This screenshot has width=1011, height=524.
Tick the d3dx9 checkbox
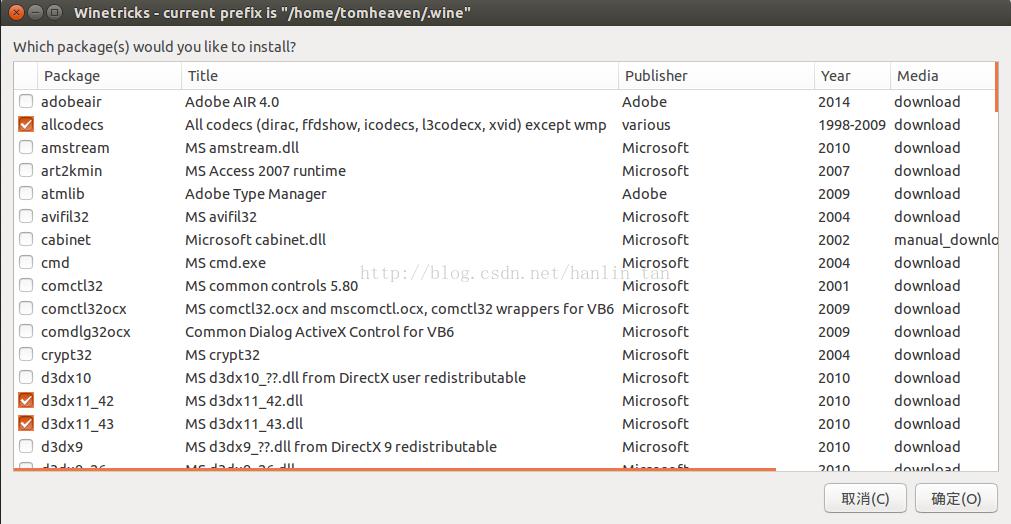tap(26, 447)
